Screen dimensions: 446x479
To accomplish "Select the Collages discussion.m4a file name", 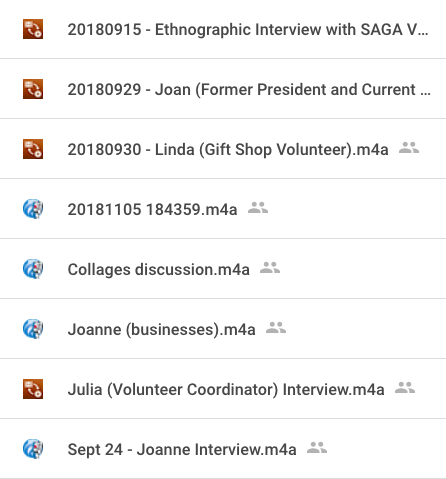I will pyautogui.click(x=159, y=270).
